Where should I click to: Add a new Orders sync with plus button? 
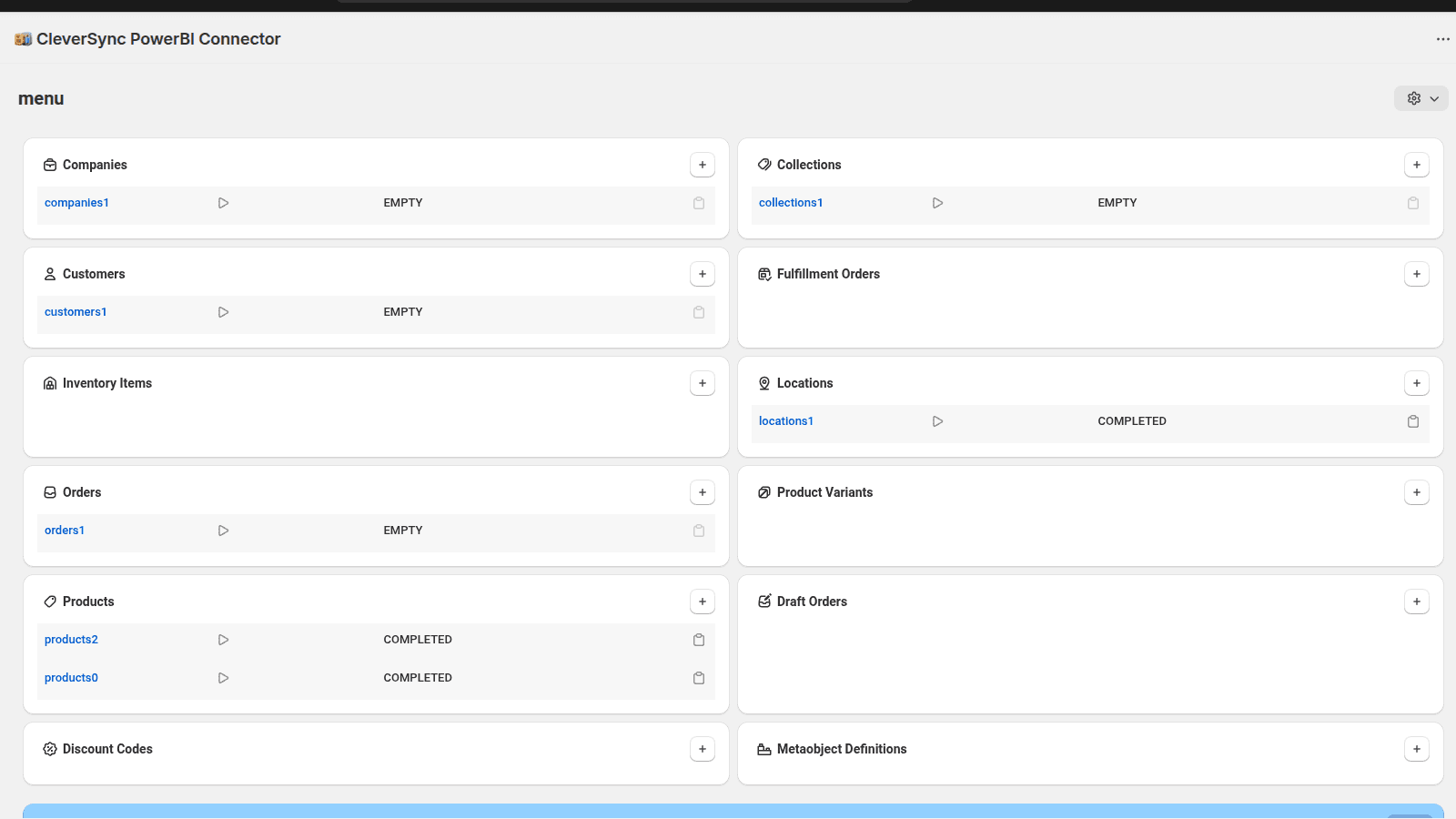pyautogui.click(x=703, y=492)
